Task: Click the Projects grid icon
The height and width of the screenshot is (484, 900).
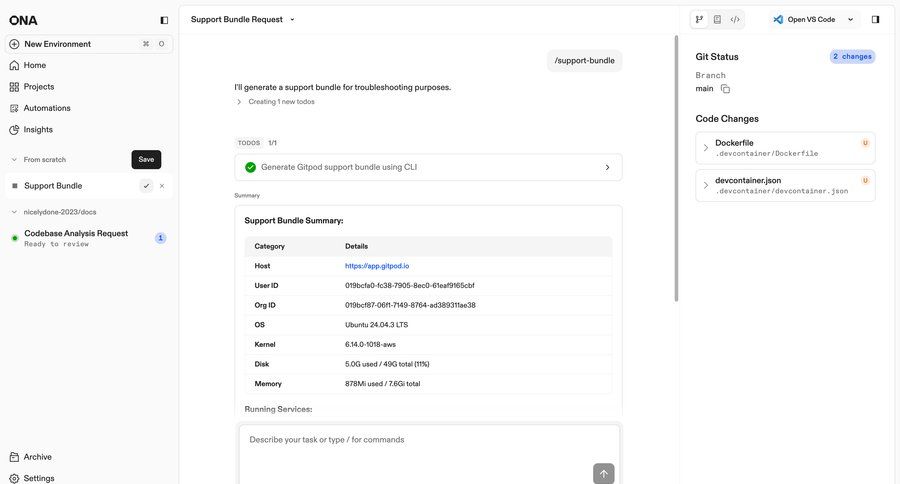Action: tap(14, 87)
